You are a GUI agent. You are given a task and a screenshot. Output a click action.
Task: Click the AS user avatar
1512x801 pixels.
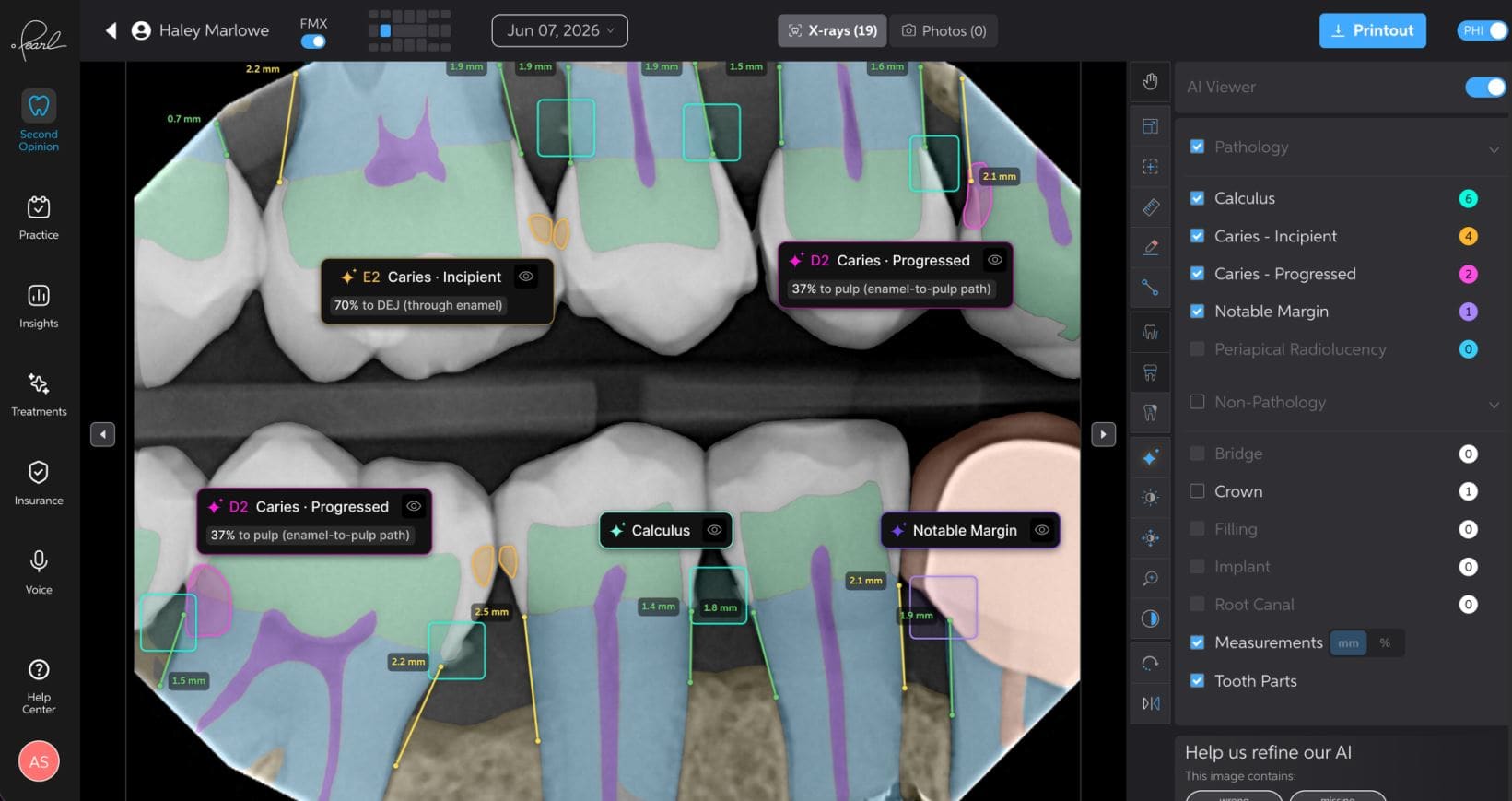coord(39,761)
